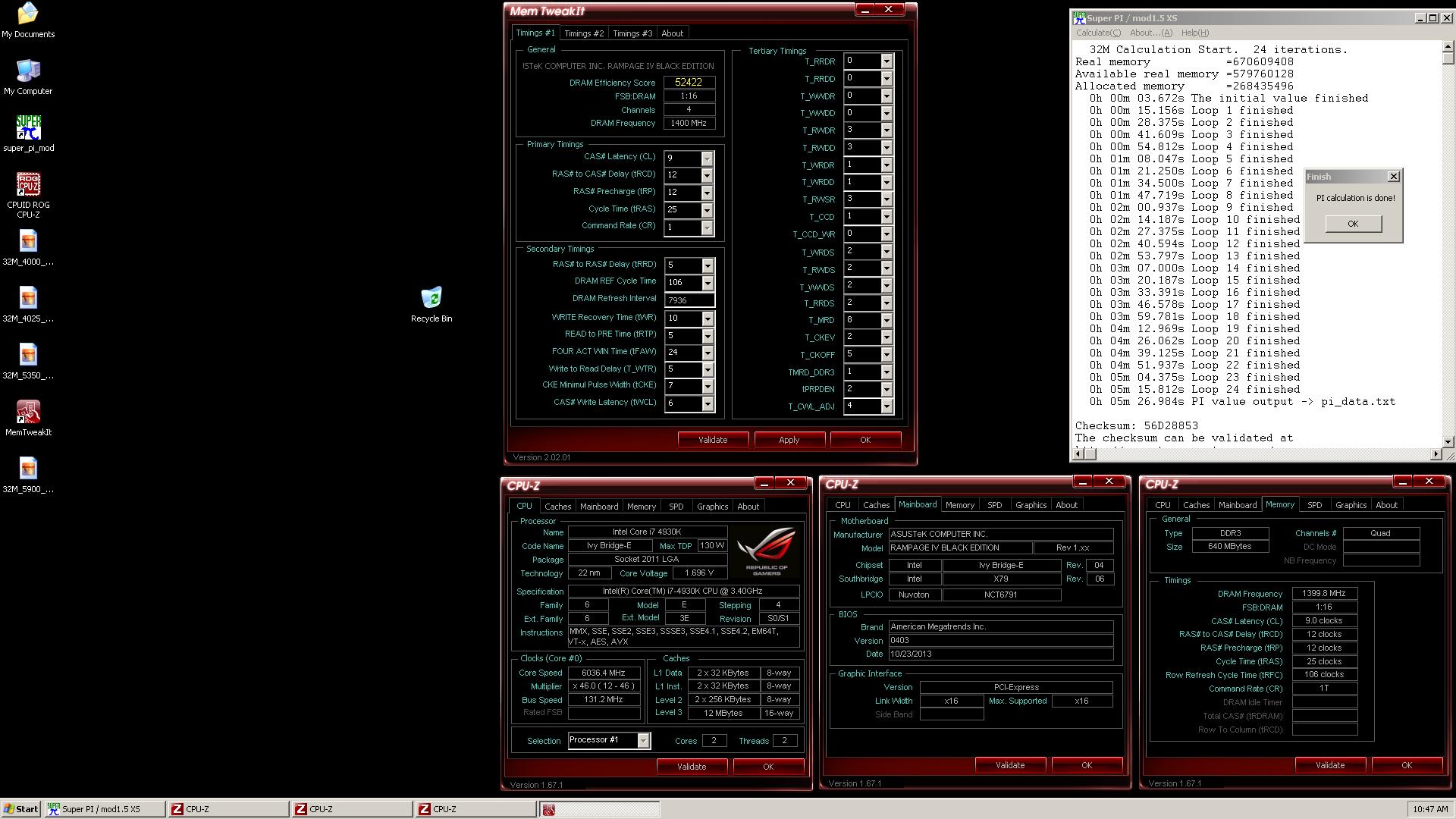Open the Timings #2 tab in Mem TweakIt
The height and width of the screenshot is (819, 1456).
(584, 33)
